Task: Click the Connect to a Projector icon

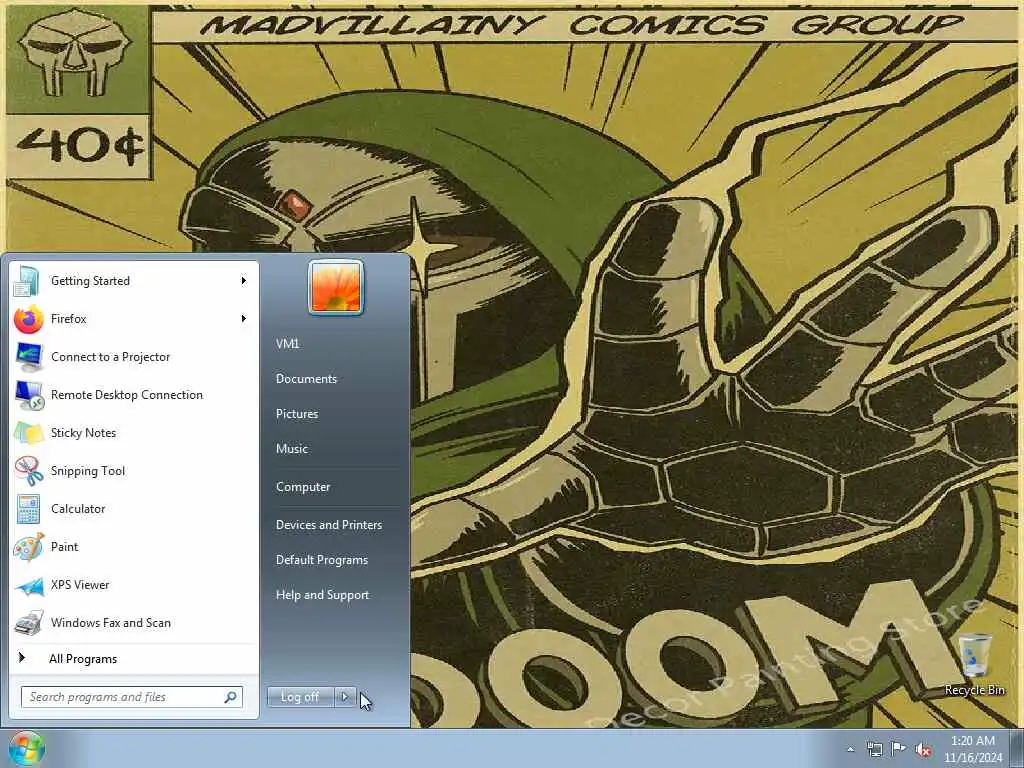Action: (29, 357)
